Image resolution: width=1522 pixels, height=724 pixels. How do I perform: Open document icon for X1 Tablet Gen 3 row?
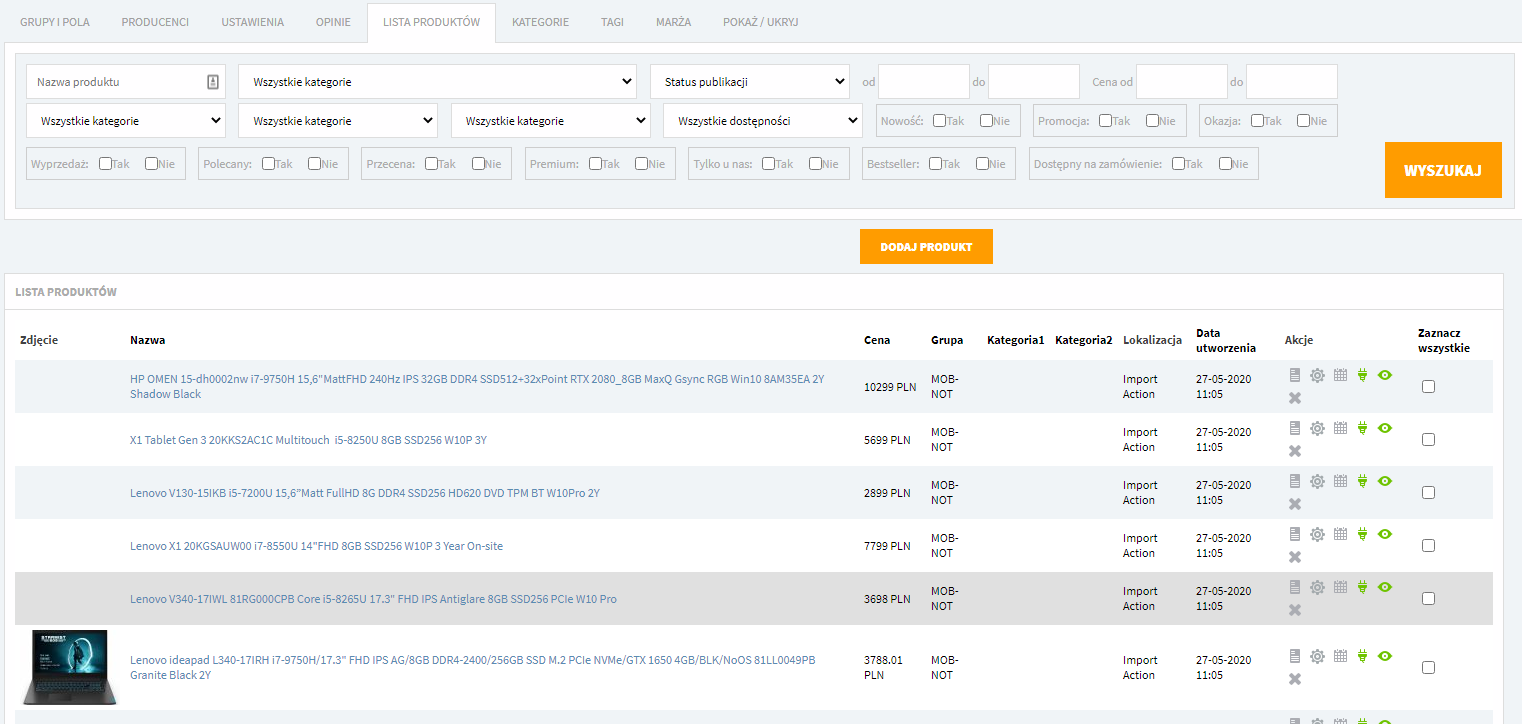click(1295, 428)
